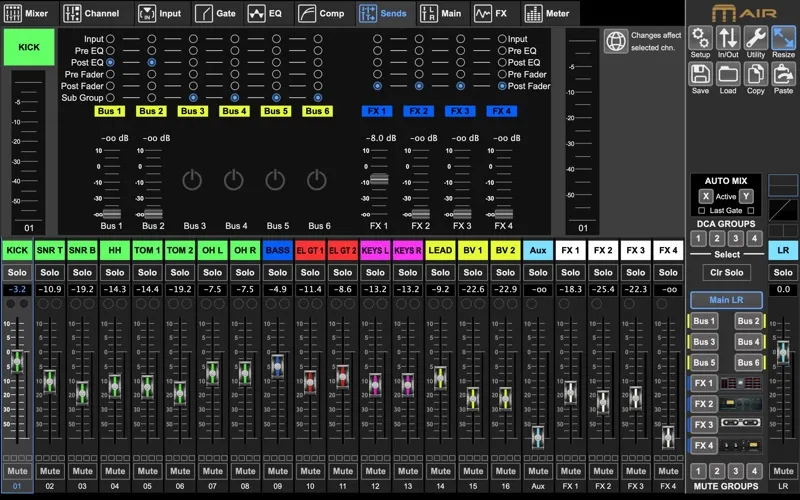800x500 pixels.
Task: Enable left Last Gate checkbox
Action: pyautogui.click(x=702, y=210)
